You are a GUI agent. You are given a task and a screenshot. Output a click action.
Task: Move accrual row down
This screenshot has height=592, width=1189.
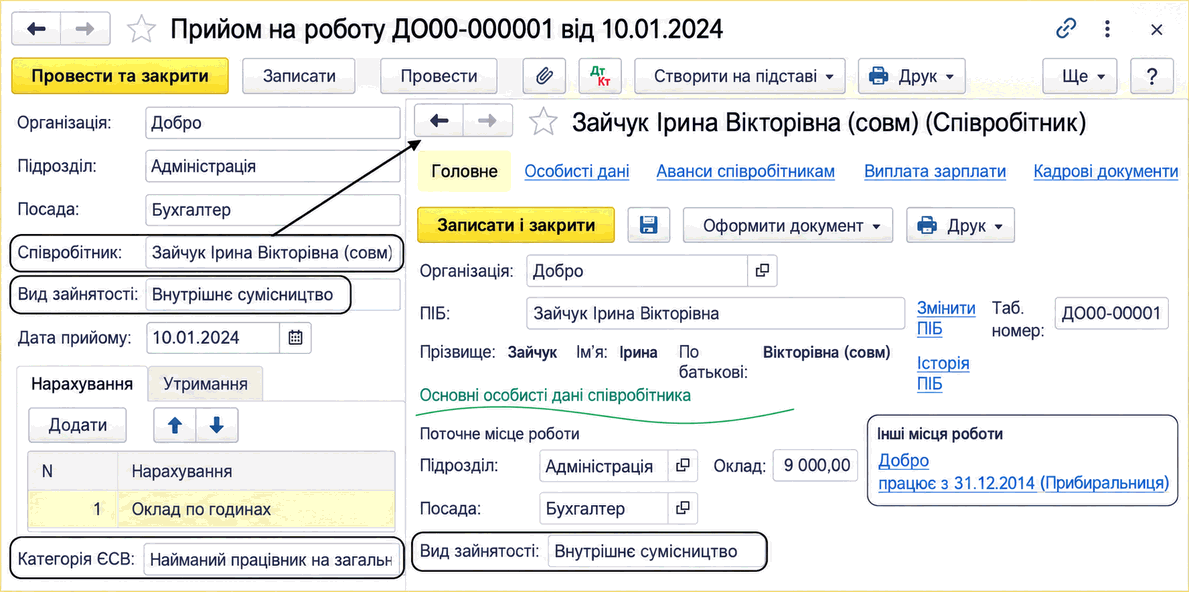pos(217,425)
